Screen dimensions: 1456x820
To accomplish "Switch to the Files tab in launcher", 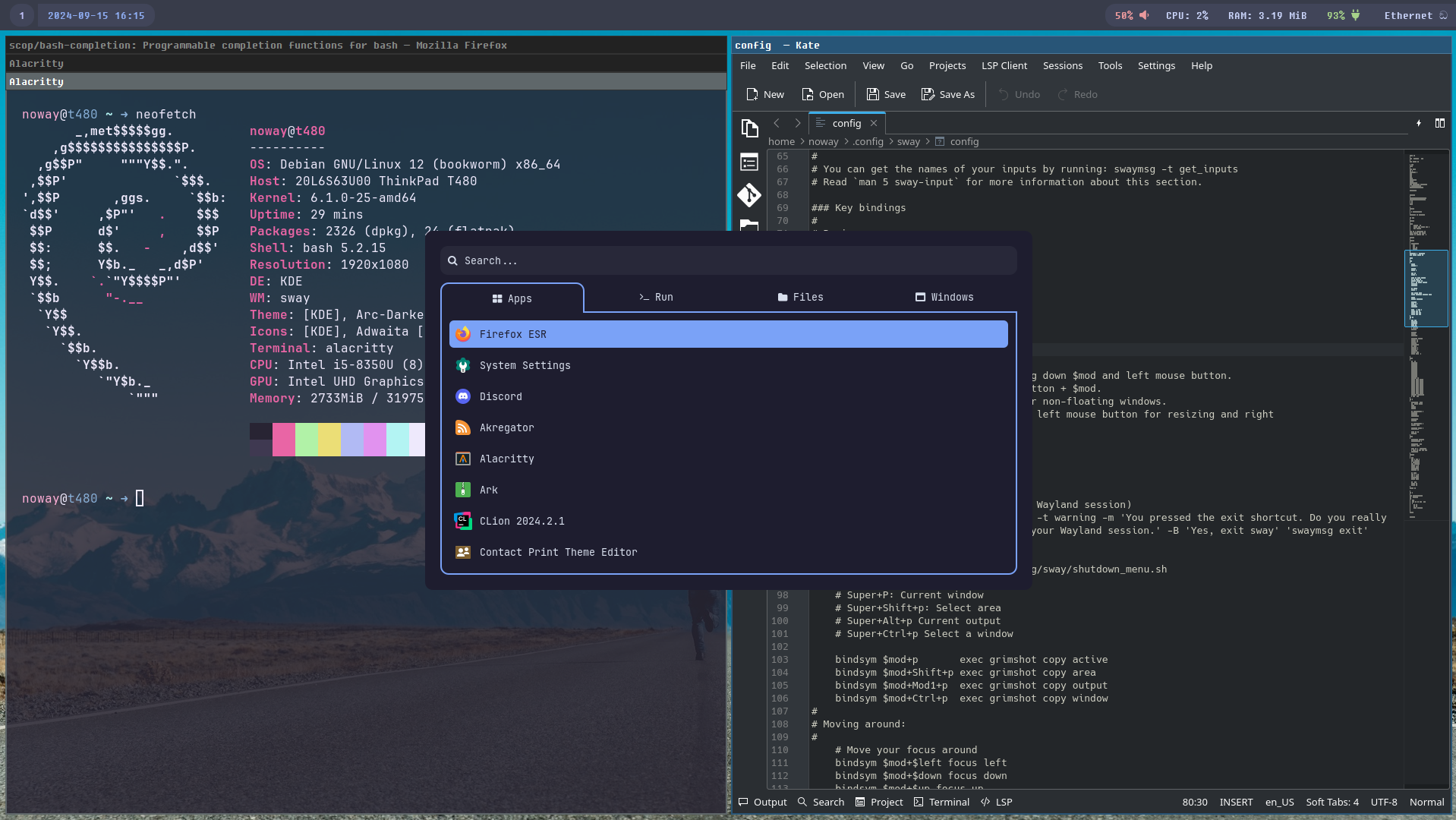I will click(800, 297).
